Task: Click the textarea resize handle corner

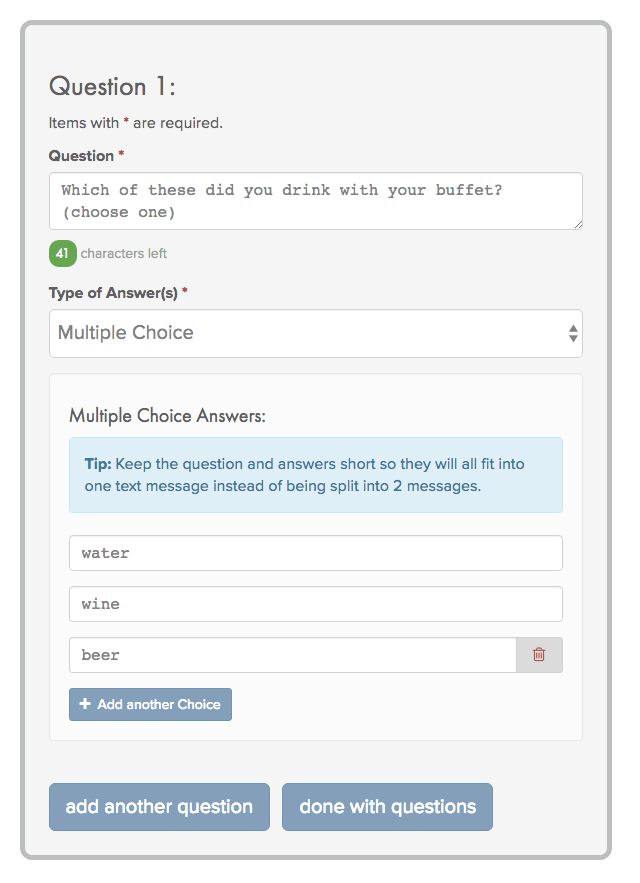Action: click(578, 224)
